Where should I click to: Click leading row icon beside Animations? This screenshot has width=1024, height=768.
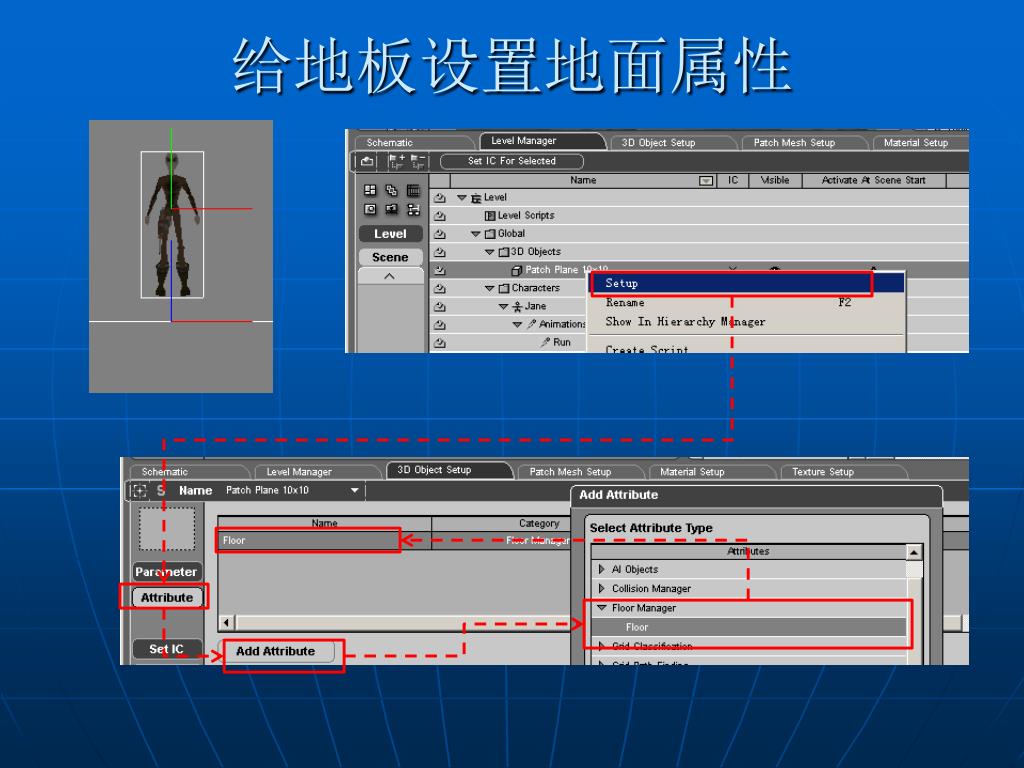(440, 325)
